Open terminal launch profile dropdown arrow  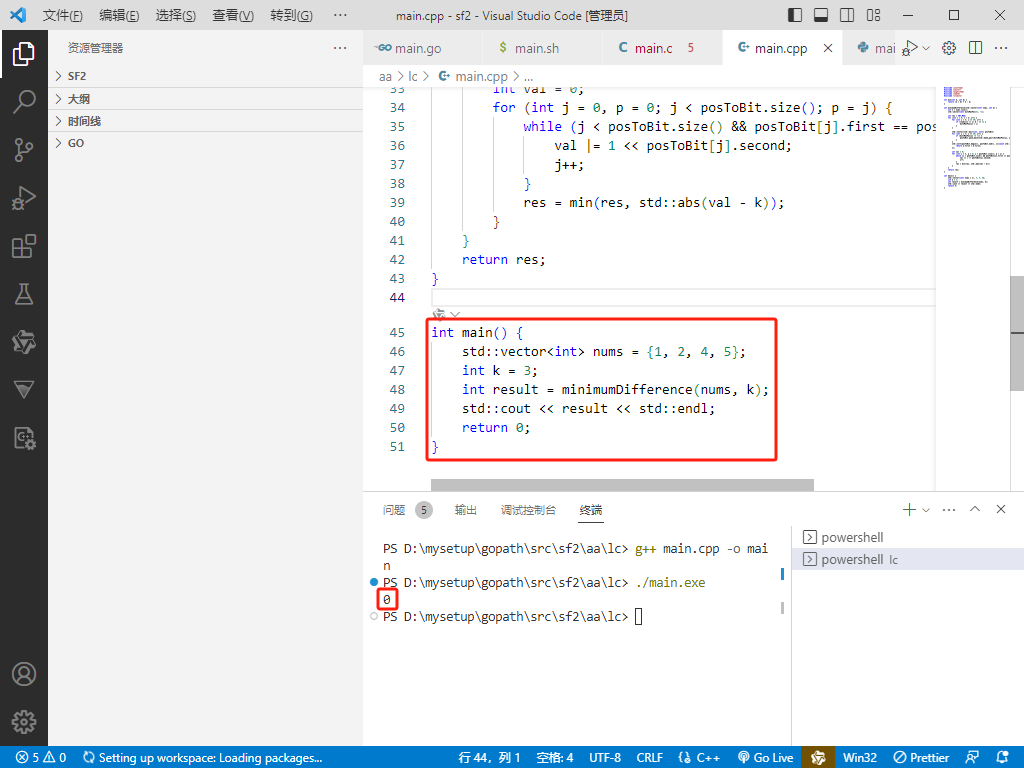(x=926, y=510)
